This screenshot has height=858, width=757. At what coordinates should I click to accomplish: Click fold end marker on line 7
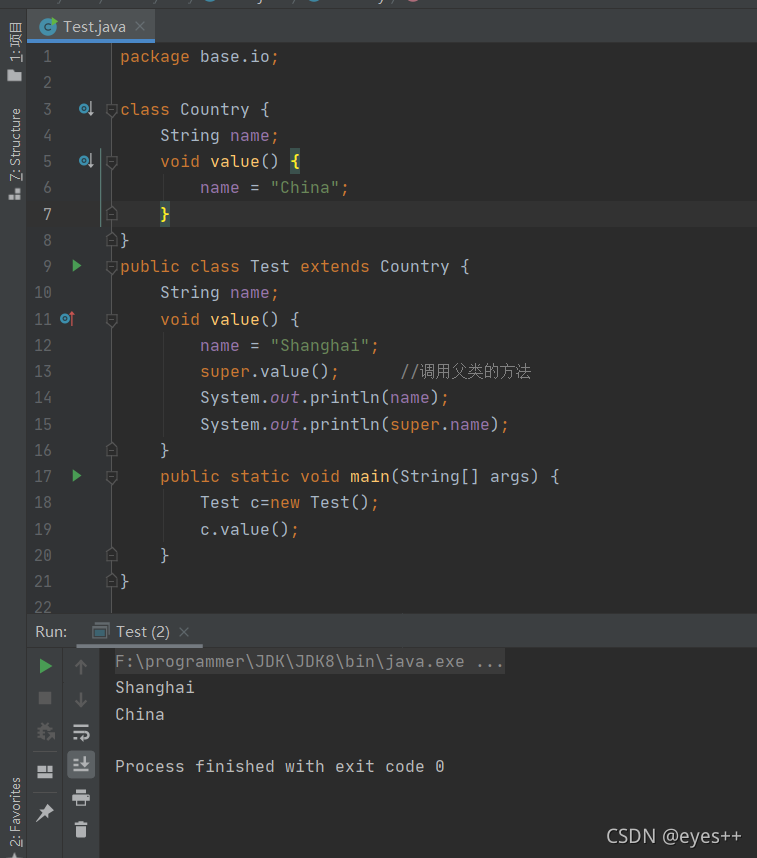point(112,213)
